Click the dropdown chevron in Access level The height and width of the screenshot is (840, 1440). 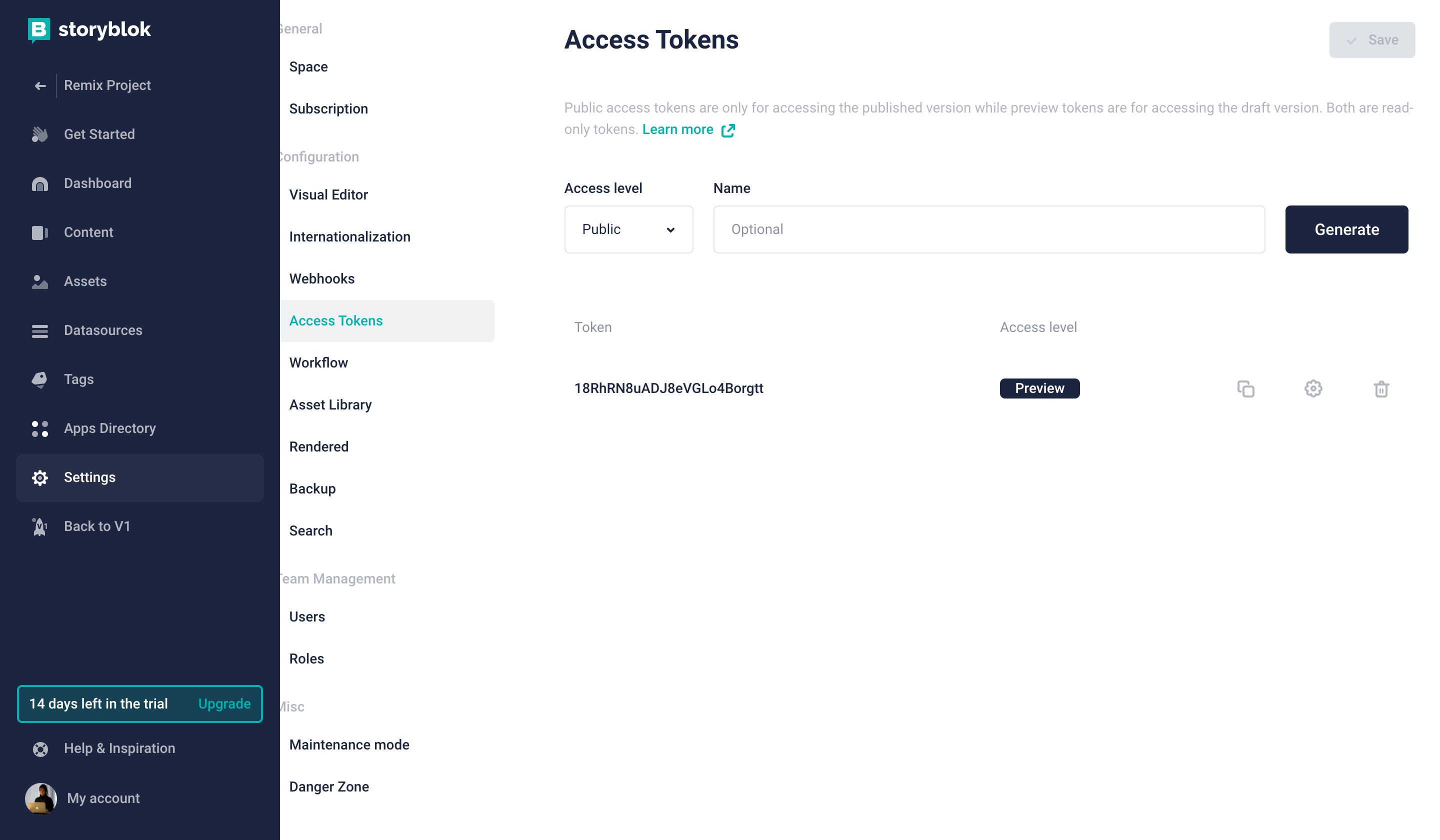coord(670,229)
